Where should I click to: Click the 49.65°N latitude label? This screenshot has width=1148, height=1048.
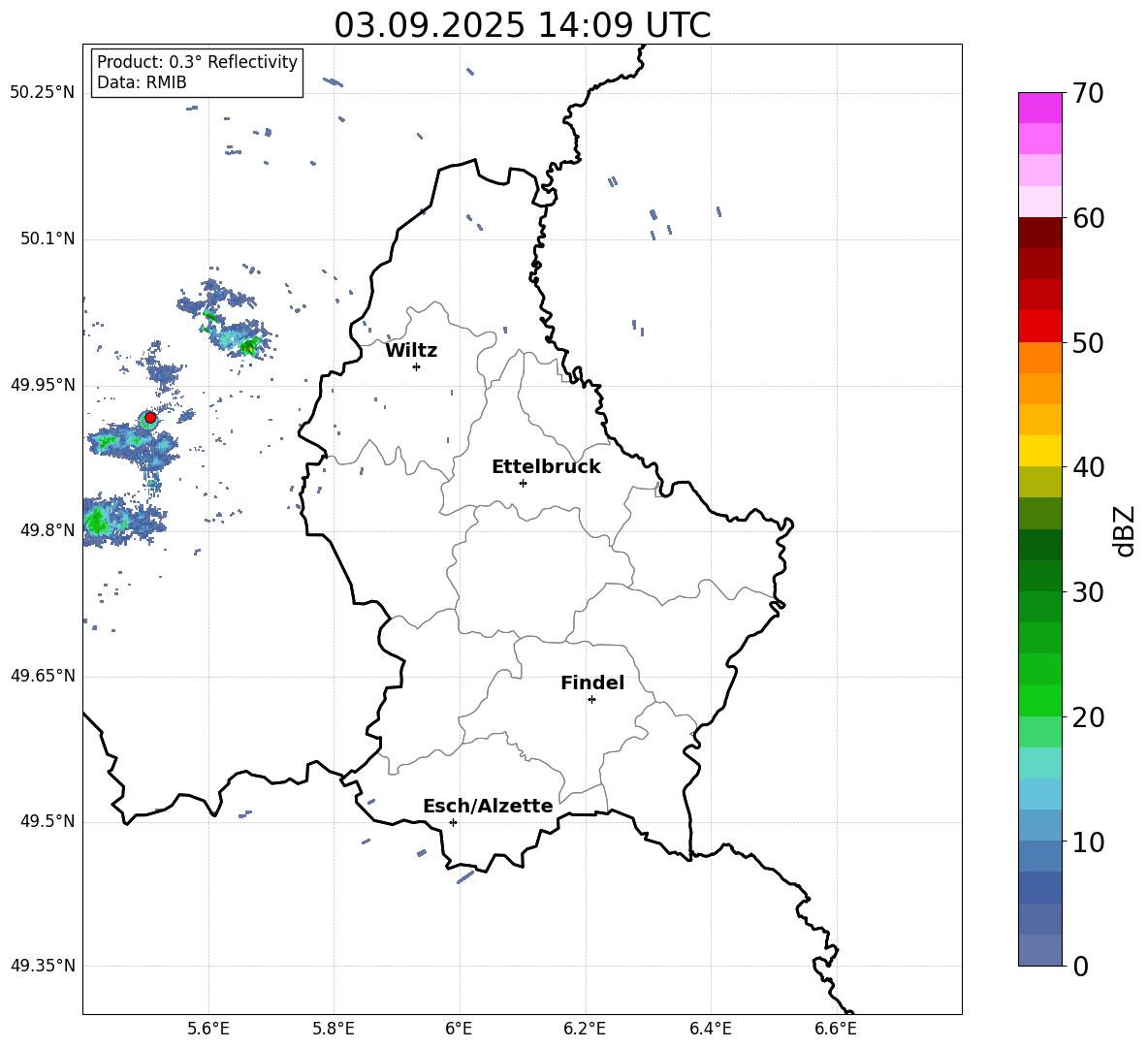click(43, 676)
